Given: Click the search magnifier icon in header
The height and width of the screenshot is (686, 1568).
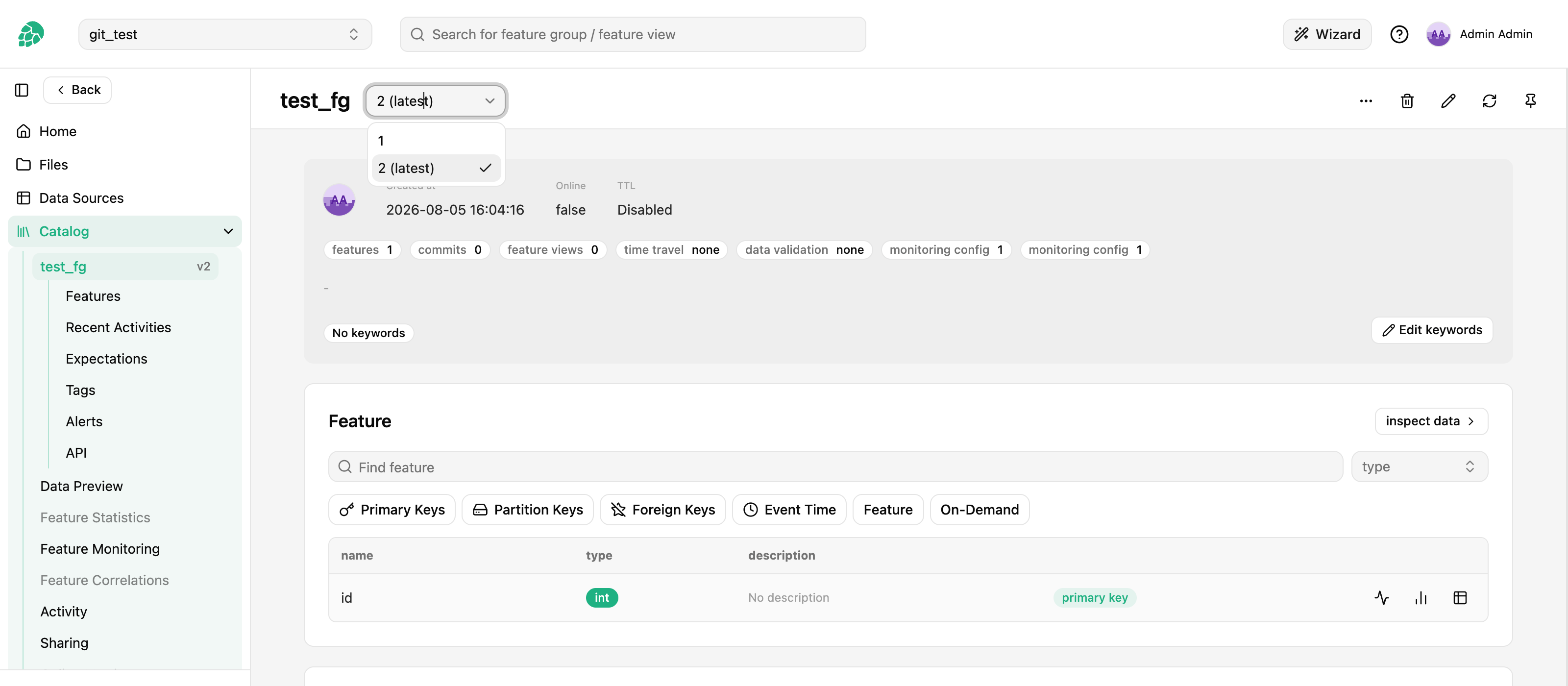Looking at the screenshot, I should pyautogui.click(x=417, y=34).
